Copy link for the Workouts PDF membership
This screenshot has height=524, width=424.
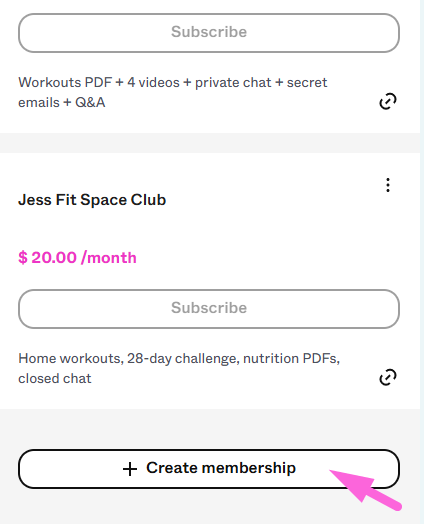[x=388, y=101]
